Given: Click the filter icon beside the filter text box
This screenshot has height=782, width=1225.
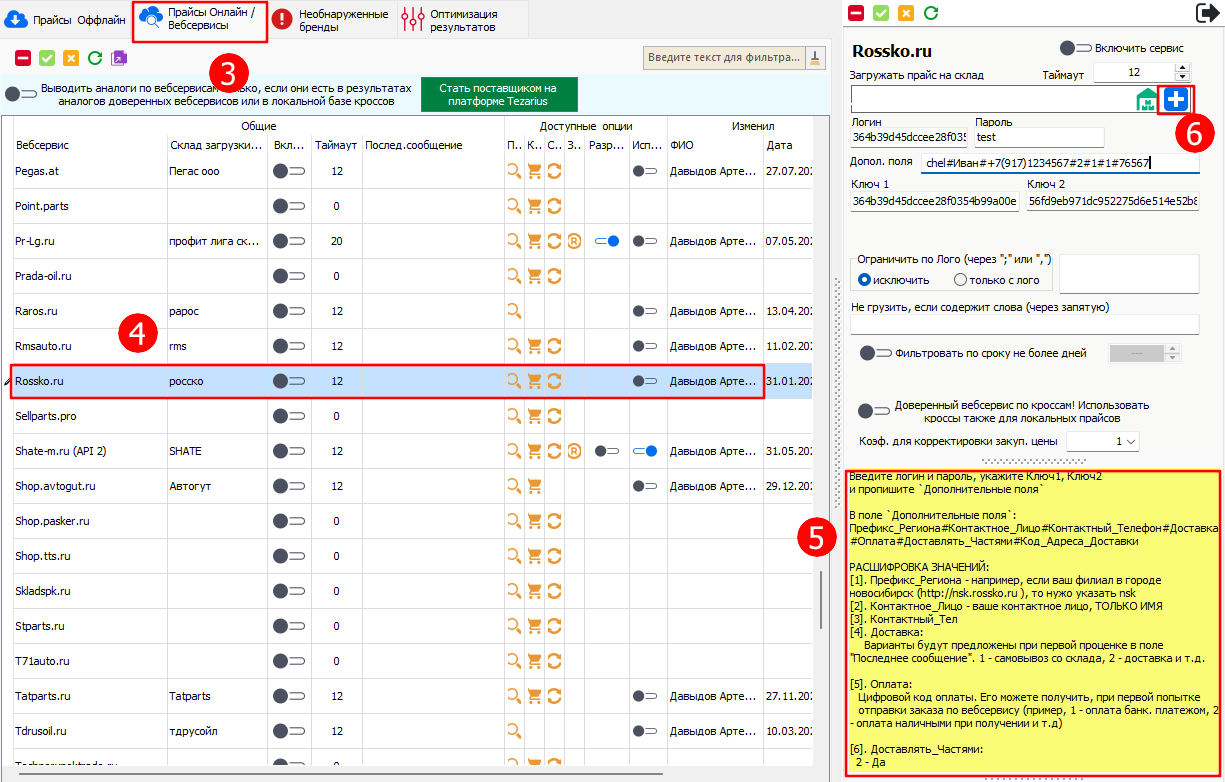Looking at the screenshot, I should click(816, 57).
